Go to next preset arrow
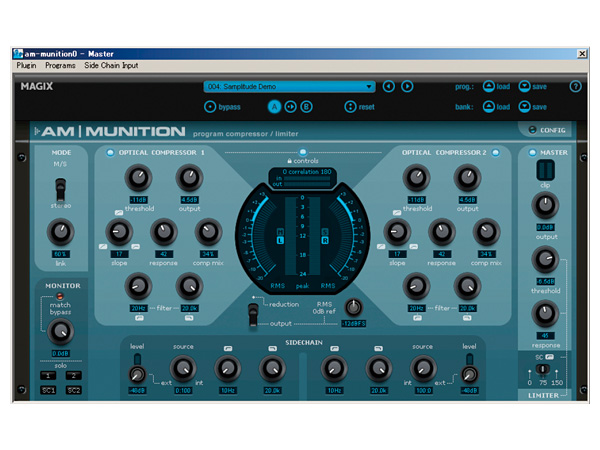Viewport: 600px width, 450px height. tap(407, 86)
